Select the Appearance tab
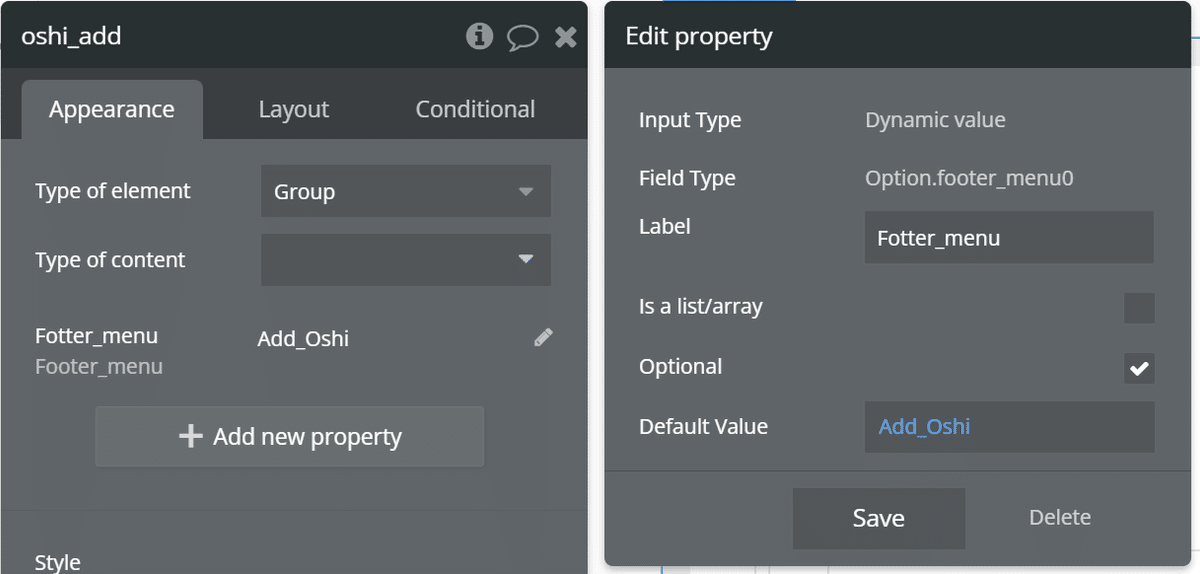 coord(112,110)
